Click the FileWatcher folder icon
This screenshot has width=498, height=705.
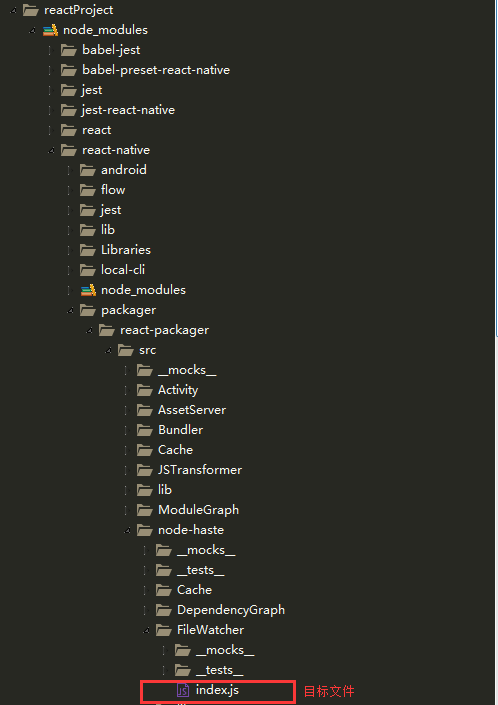point(164,630)
